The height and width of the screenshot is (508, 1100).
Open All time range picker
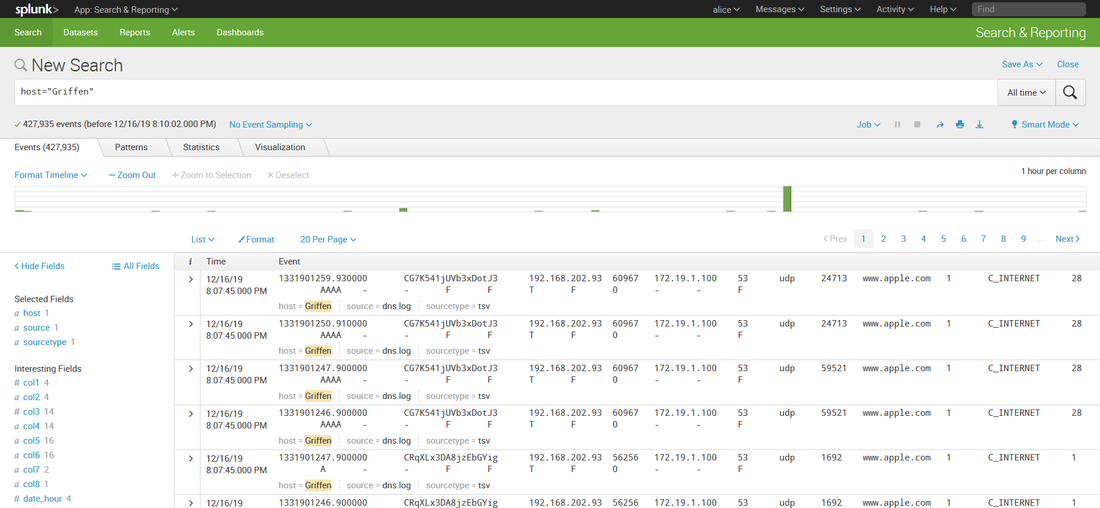[x=1026, y=93]
